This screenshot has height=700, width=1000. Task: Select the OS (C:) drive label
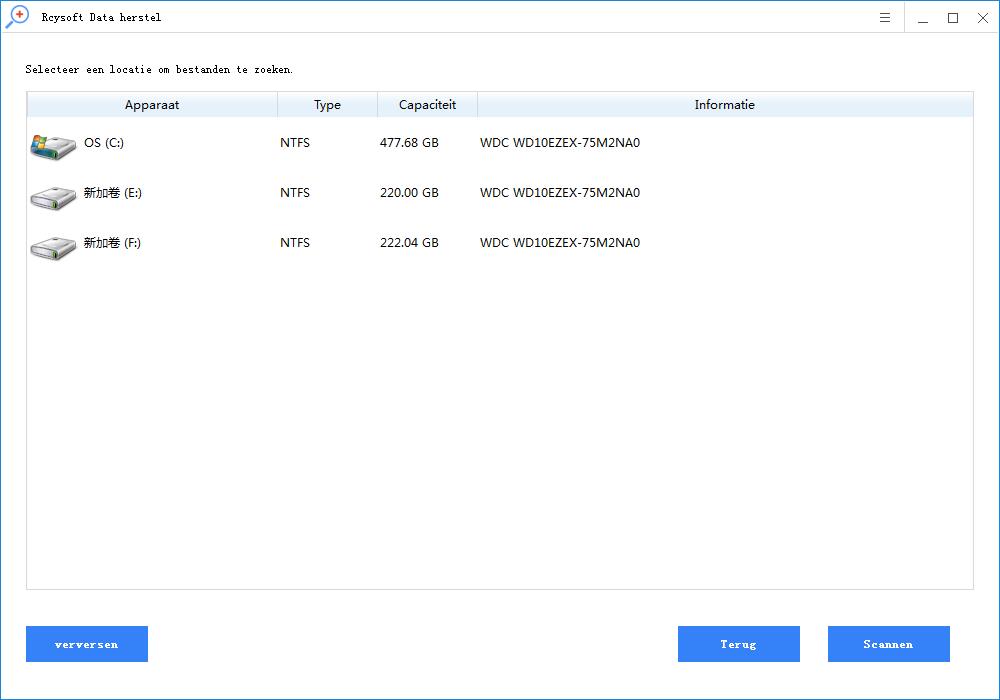[x=104, y=143]
